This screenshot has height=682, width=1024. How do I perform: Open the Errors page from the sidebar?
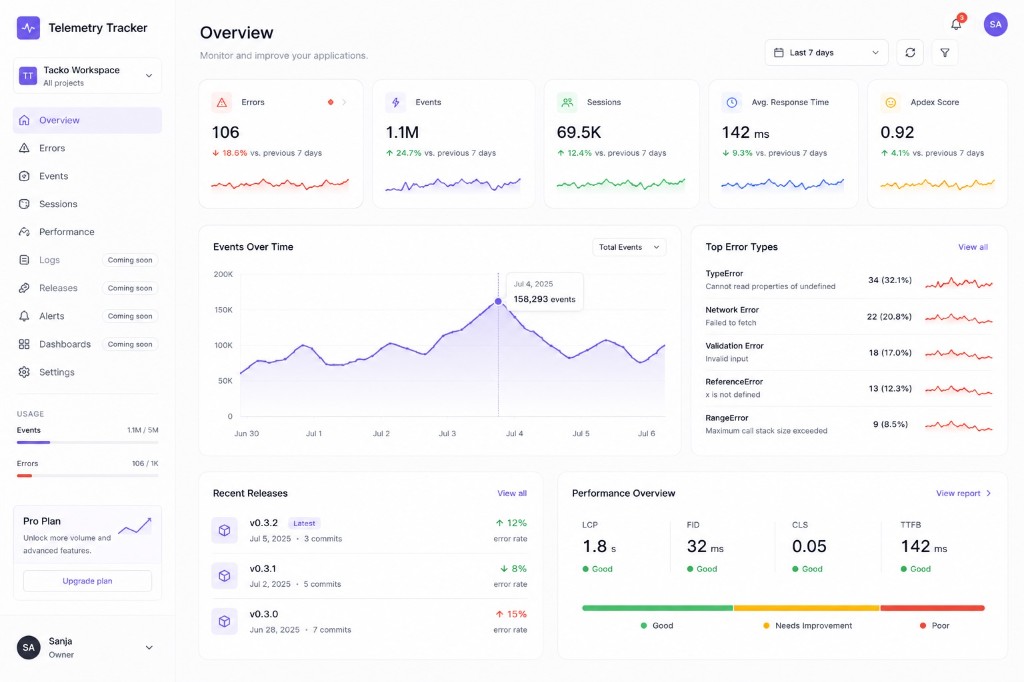(87, 148)
